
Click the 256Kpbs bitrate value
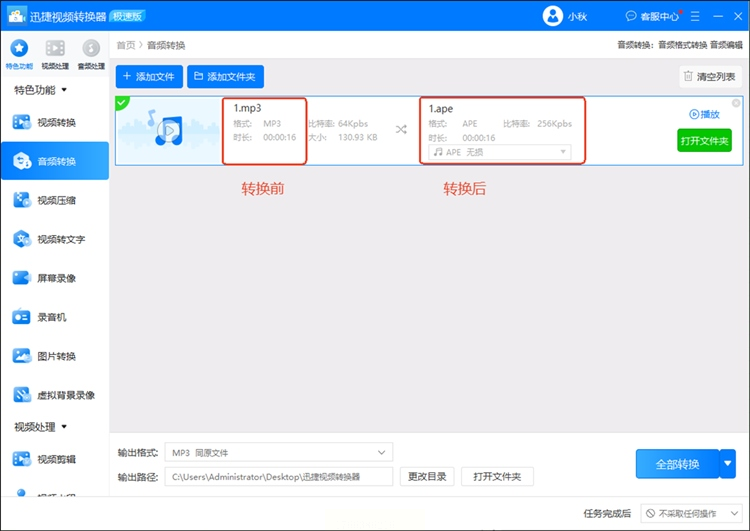pos(554,123)
